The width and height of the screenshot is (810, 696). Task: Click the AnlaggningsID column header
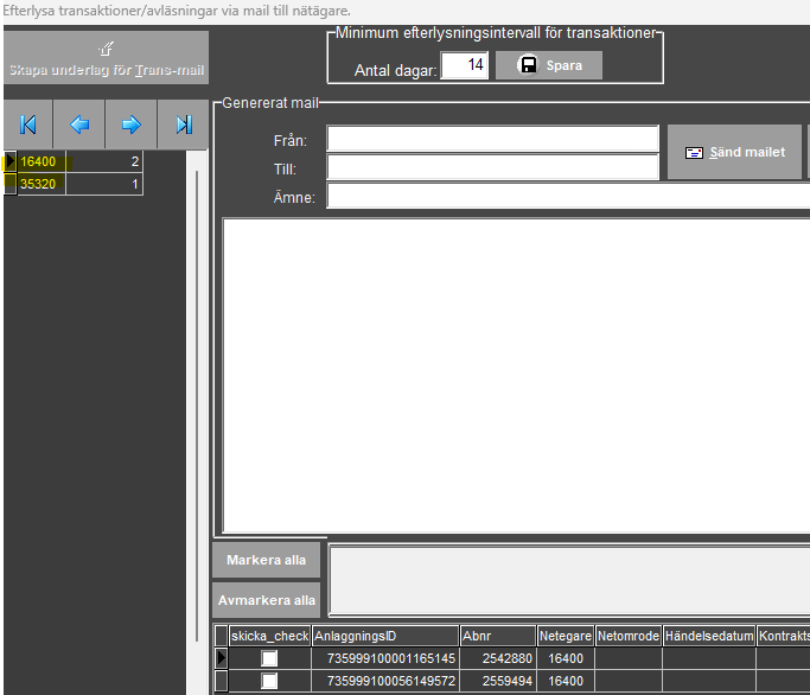[384, 636]
